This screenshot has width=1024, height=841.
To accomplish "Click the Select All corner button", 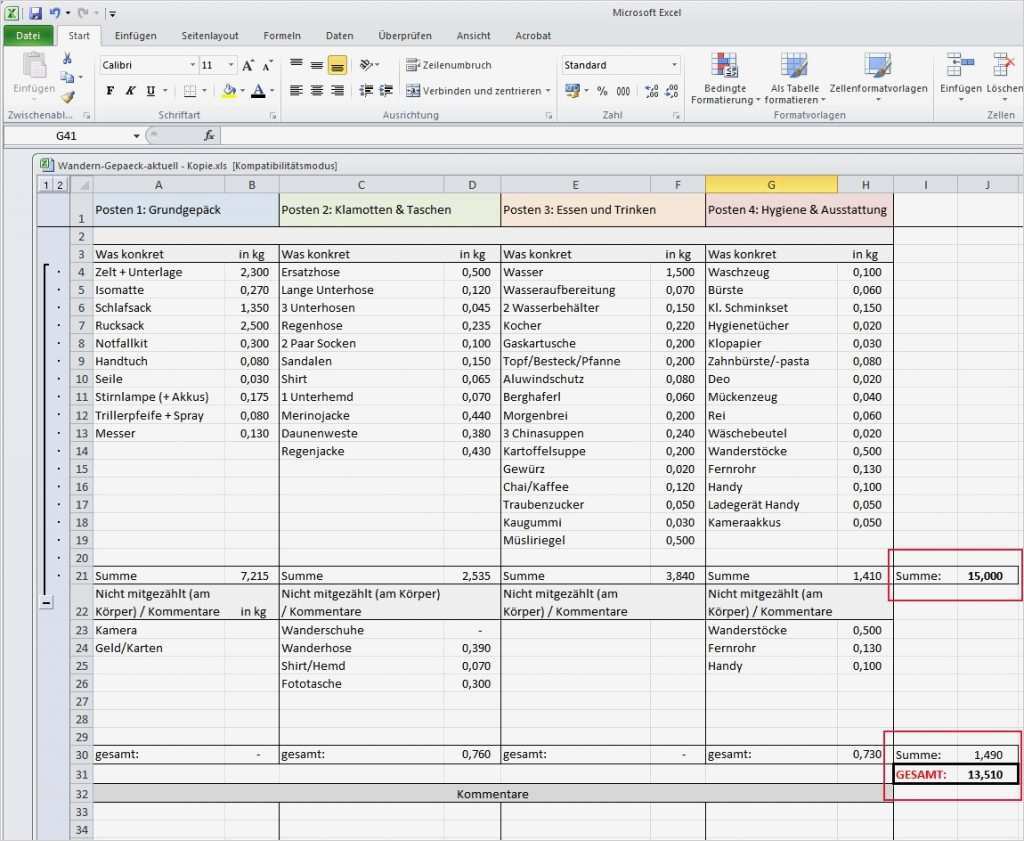I will [x=82, y=185].
